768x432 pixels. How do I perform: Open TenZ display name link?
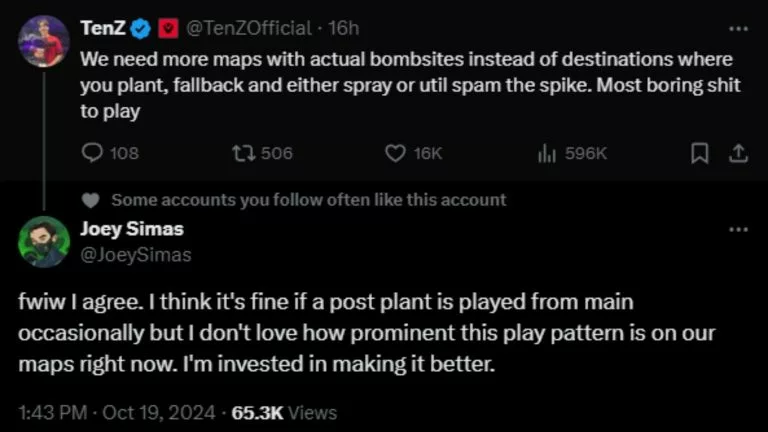pos(103,28)
